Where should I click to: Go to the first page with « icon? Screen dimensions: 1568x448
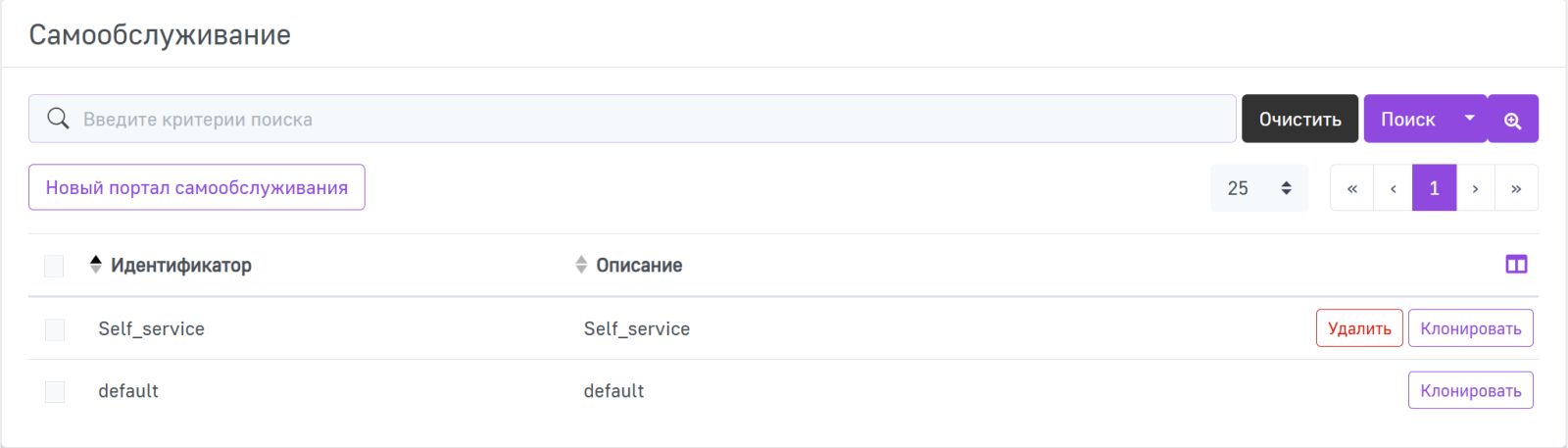click(1351, 188)
